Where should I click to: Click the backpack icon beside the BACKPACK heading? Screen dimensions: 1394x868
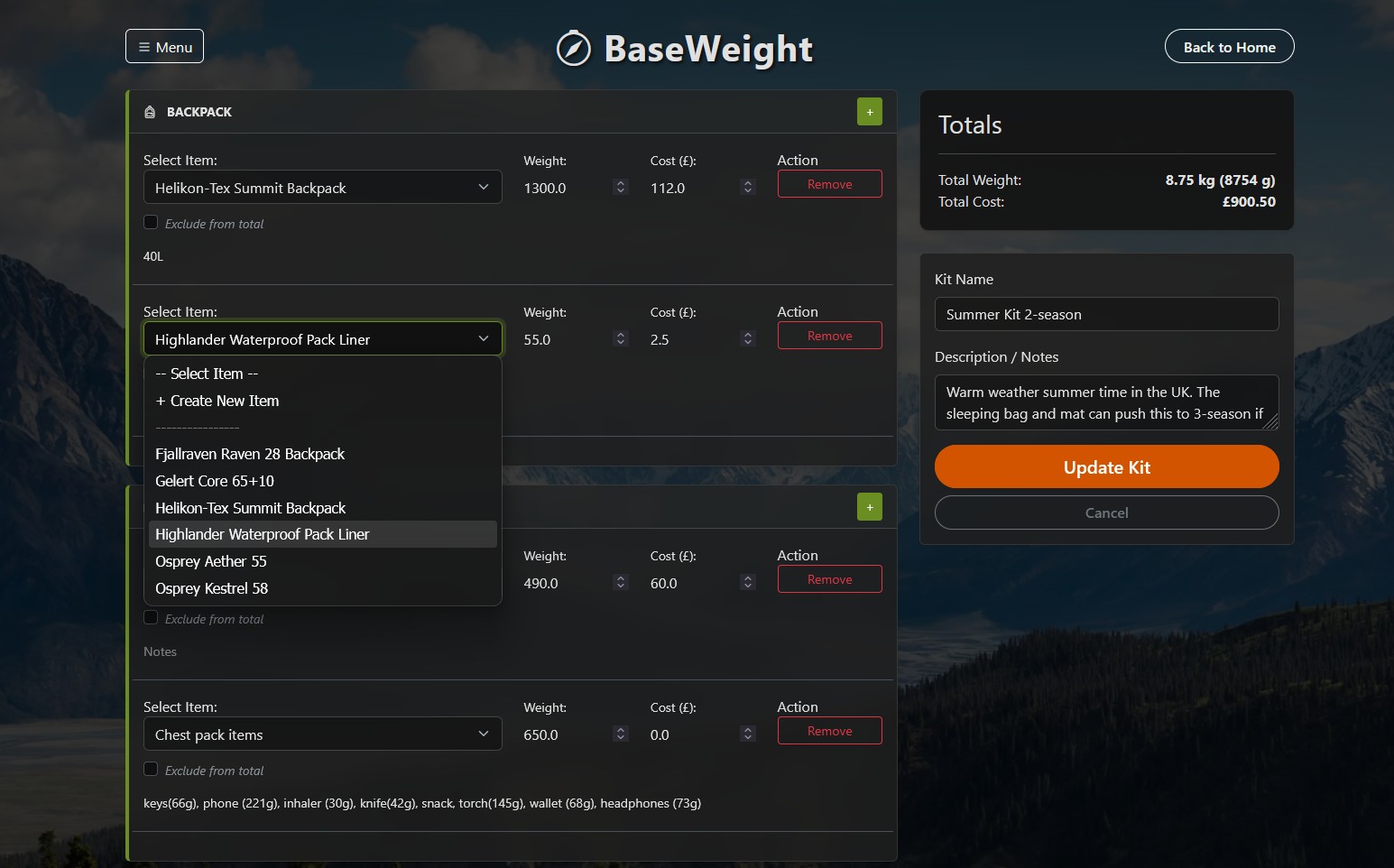150,112
